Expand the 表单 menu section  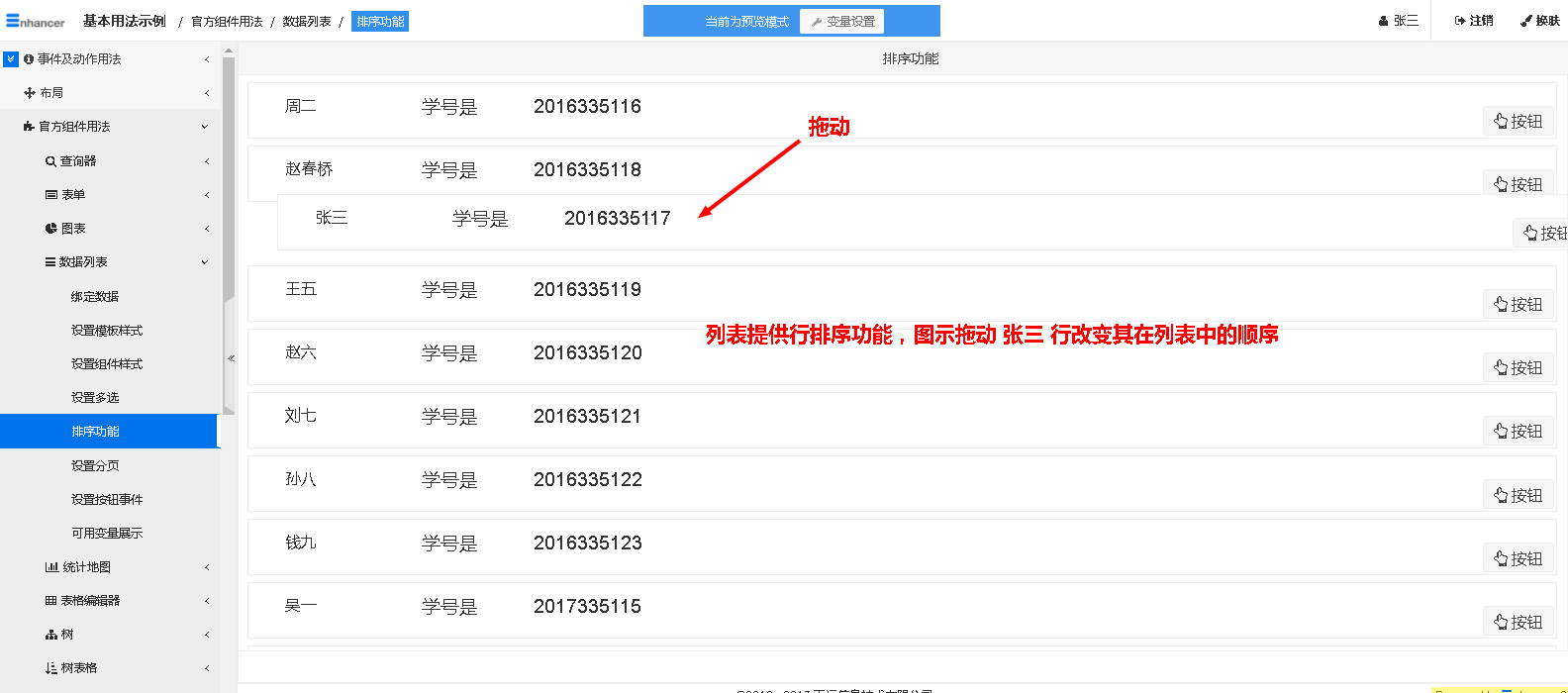point(206,195)
